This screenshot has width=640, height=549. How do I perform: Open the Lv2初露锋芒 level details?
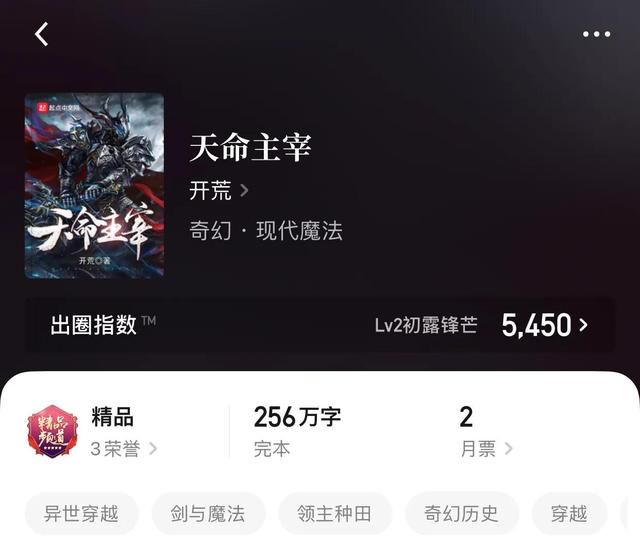pyautogui.click(x=426, y=325)
